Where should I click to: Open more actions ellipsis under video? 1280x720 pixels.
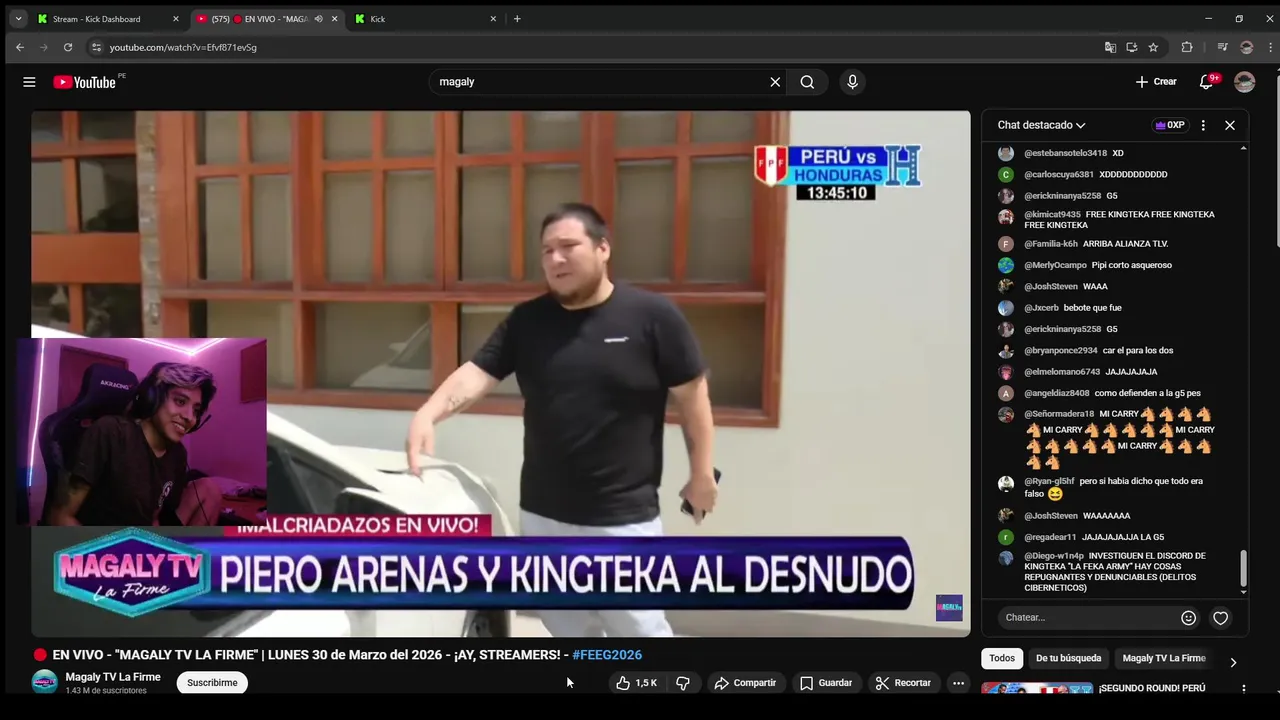[958, 683]
